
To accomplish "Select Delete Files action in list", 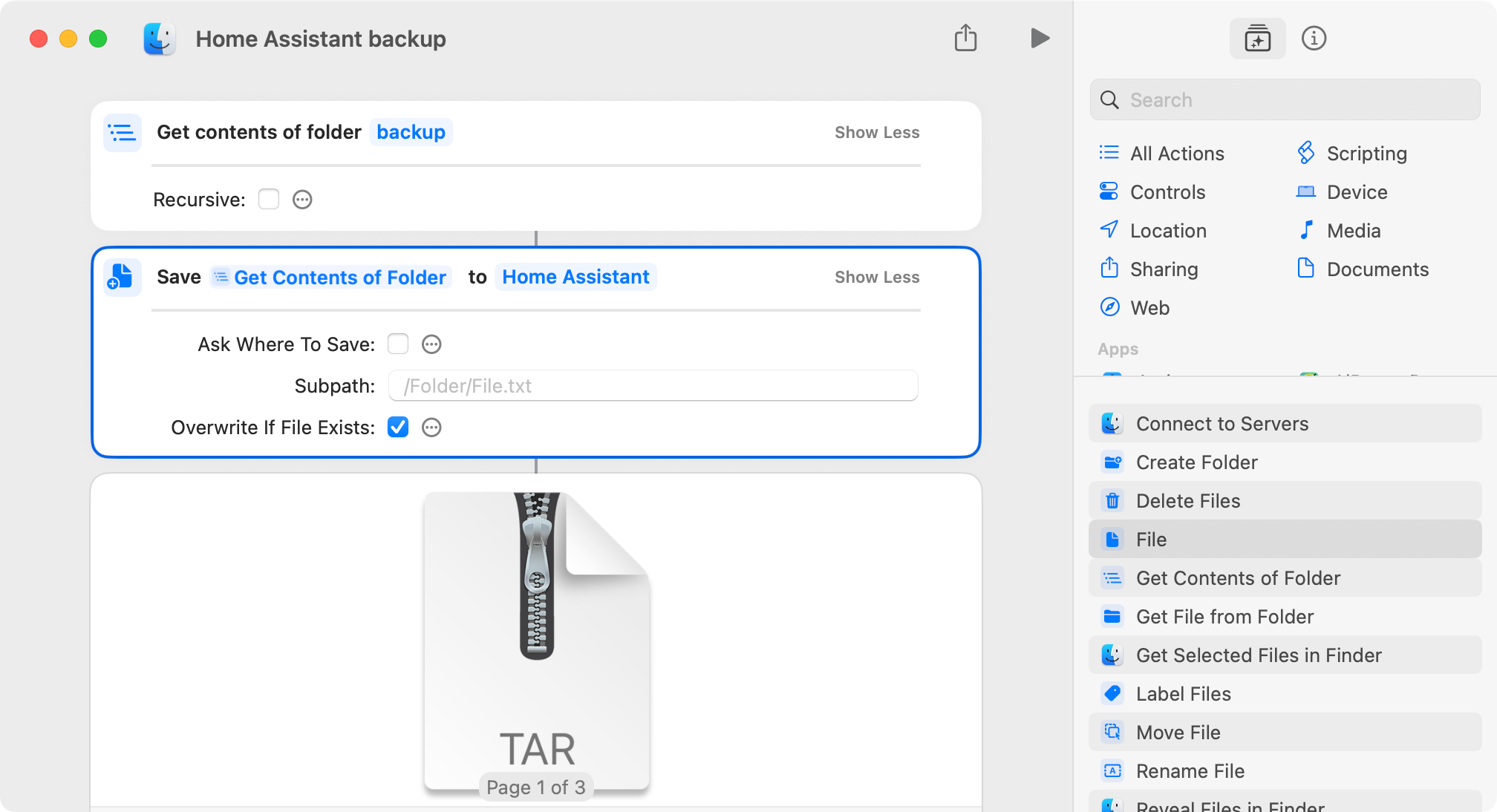I will pos(1187,501).
